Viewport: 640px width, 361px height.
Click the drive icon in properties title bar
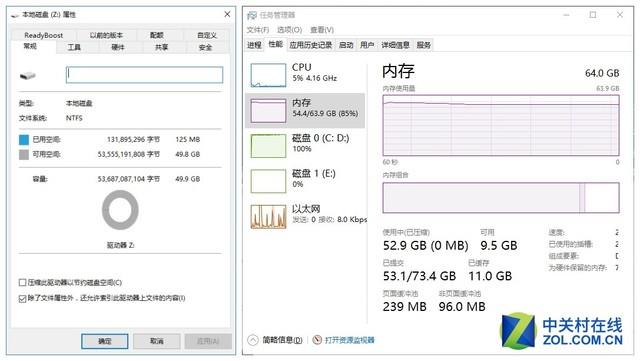[x=16, y=15]
